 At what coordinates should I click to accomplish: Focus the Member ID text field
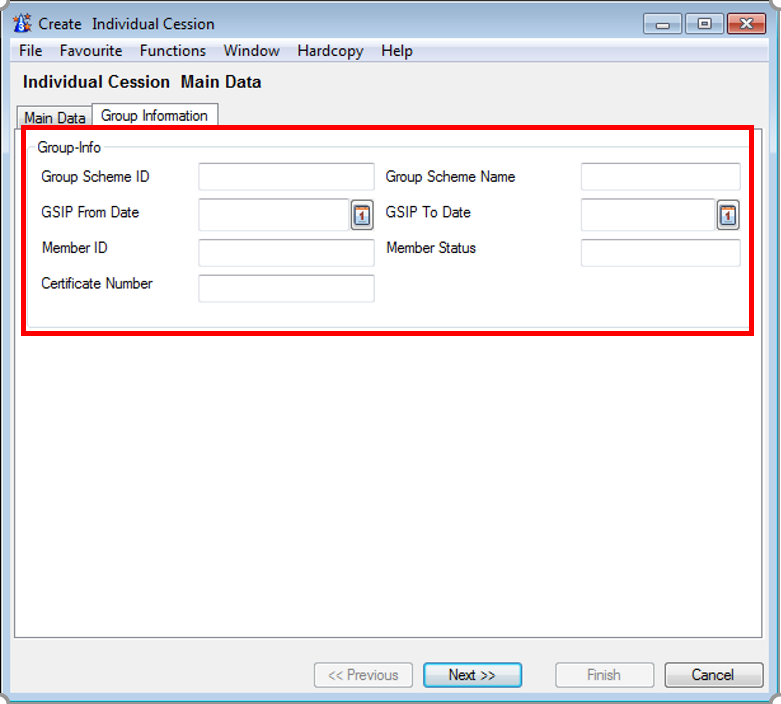(286, 253)
